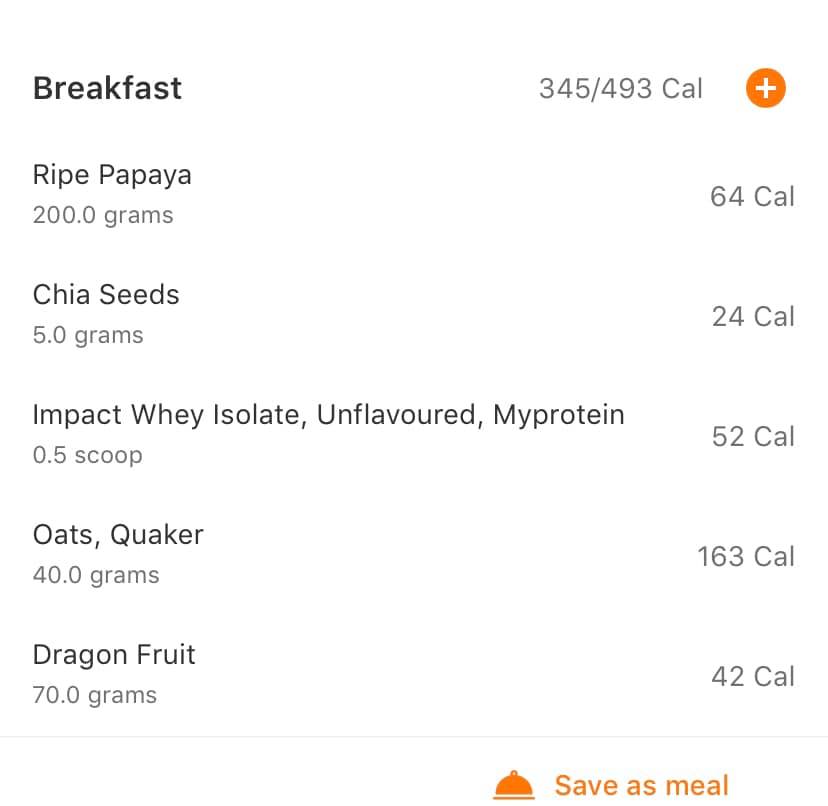Tap the 0.5 scoop whey quantity
The image size is (828, 806).
pyautogui.click(x=88, y=455)
